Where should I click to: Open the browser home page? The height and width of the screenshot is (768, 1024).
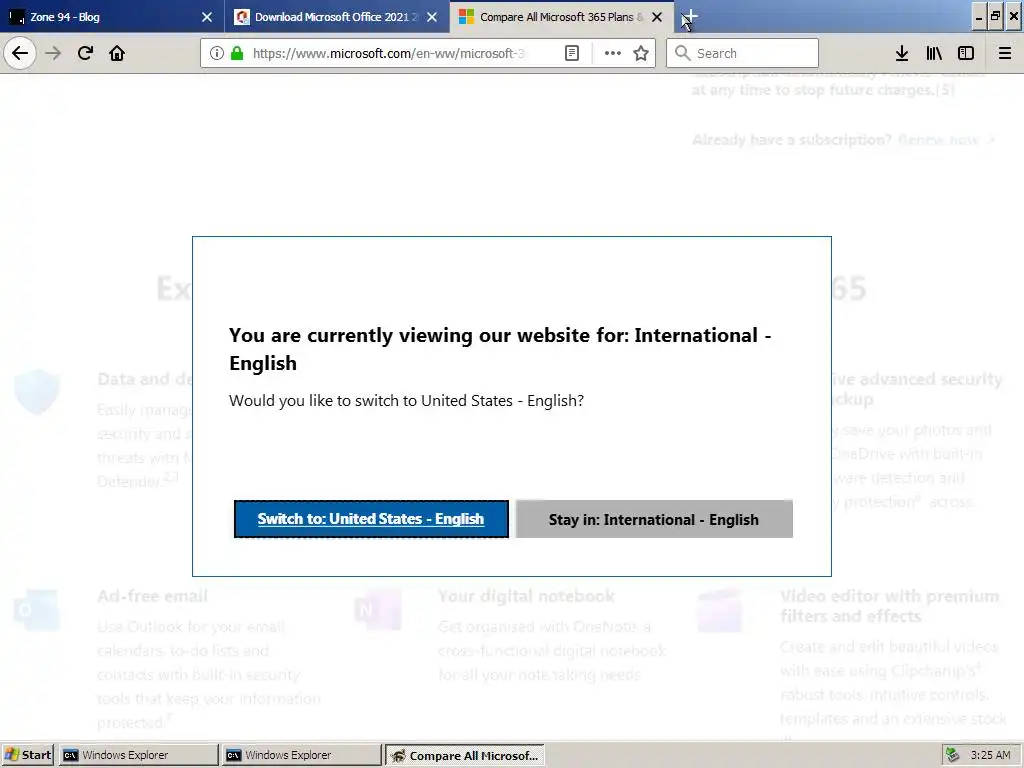coord(117,53)
